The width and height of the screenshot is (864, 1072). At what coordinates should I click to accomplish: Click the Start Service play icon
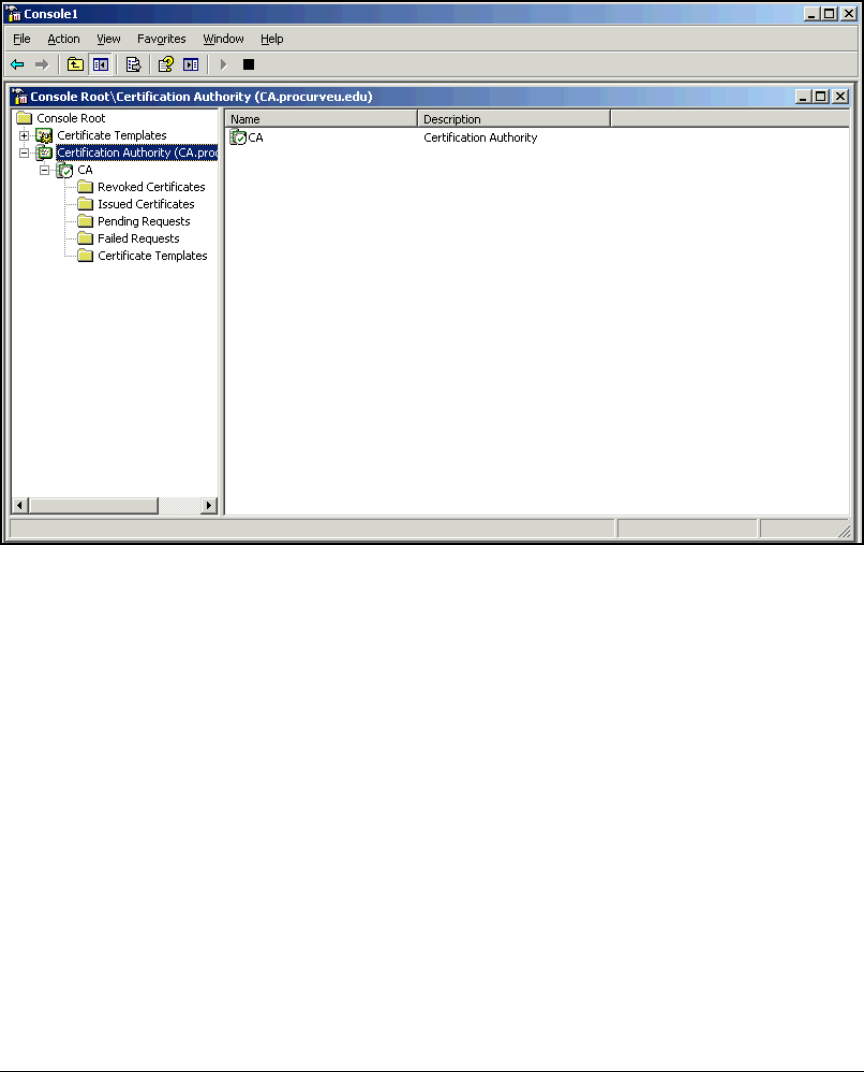[x=223, y=65]
